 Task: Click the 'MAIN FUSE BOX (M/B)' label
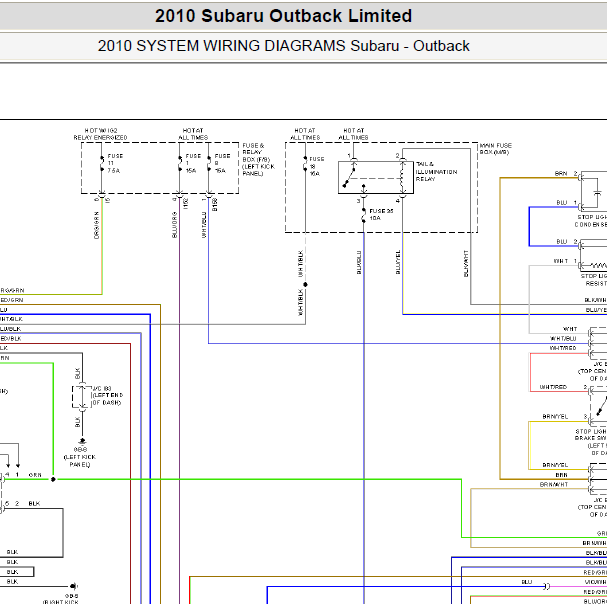(x=496, y=149)
